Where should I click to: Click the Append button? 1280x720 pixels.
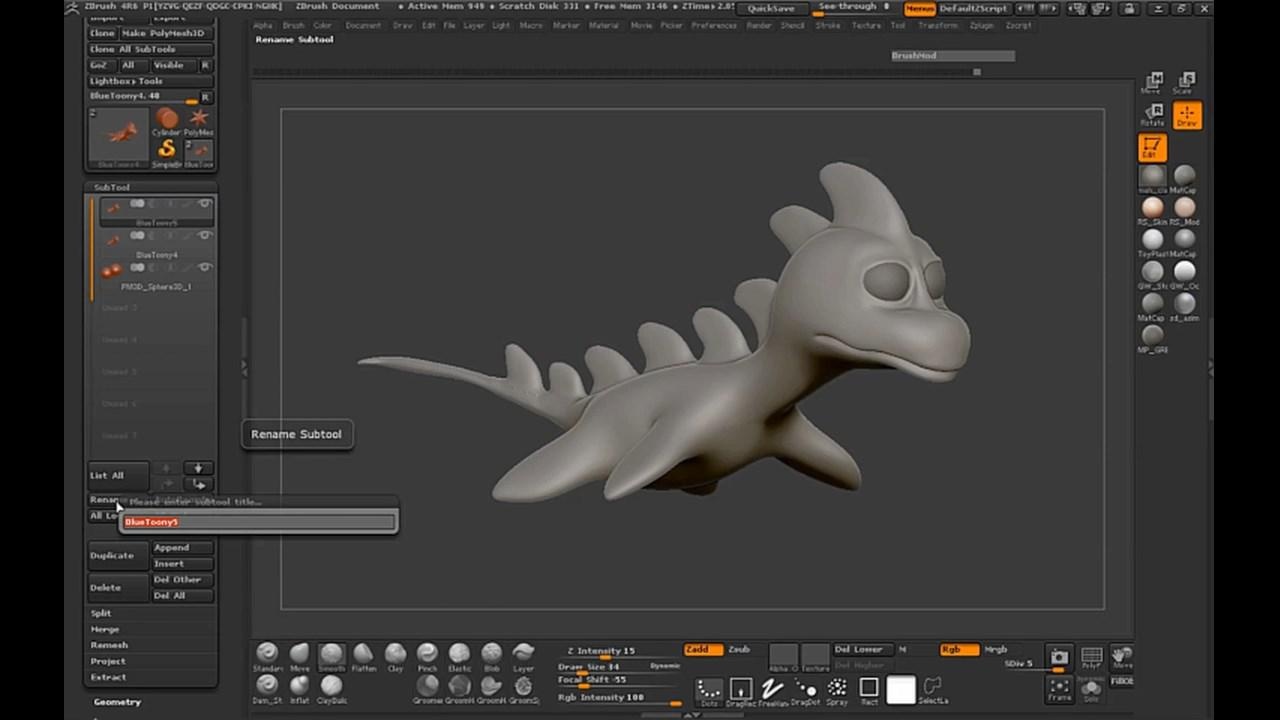point(182,547)
